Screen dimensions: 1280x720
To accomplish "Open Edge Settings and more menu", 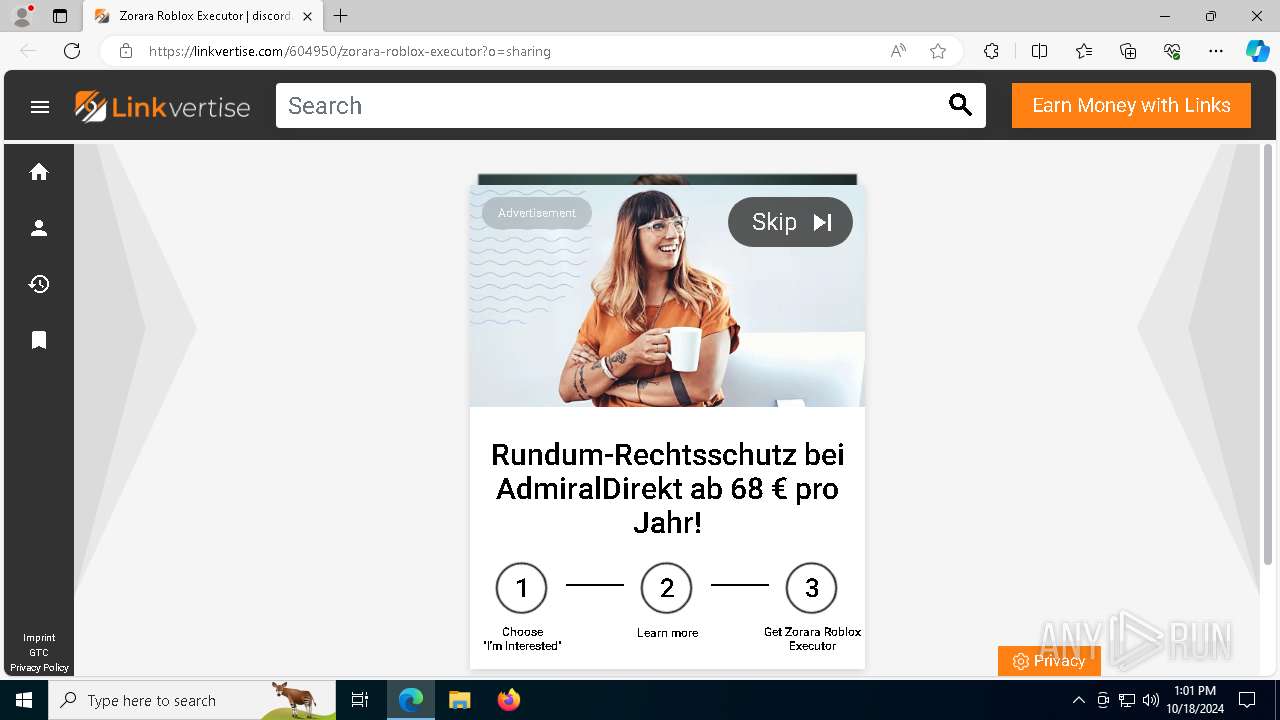I will click(x=1216, y=51).
